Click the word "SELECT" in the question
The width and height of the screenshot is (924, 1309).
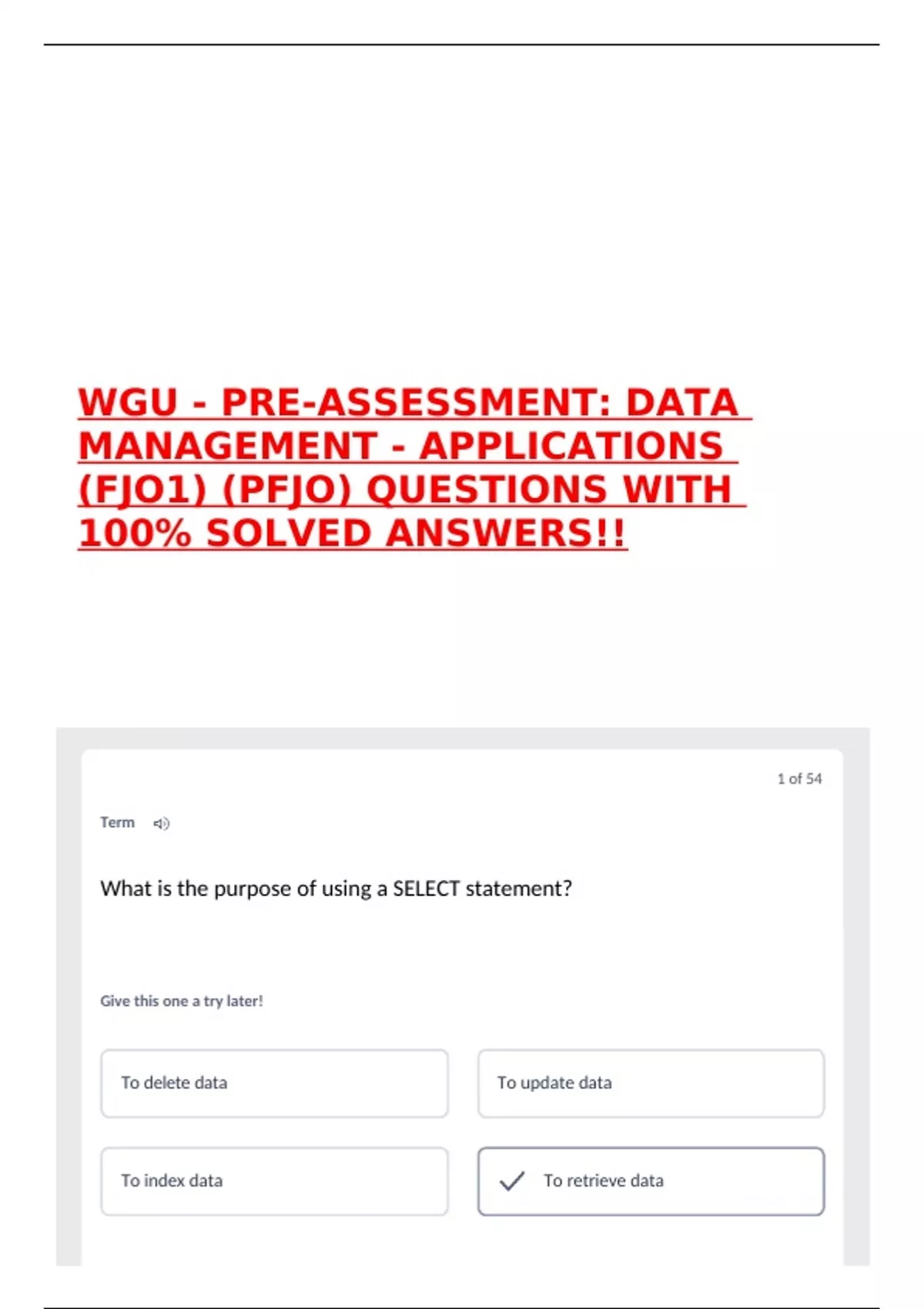(x=426, y=889)
